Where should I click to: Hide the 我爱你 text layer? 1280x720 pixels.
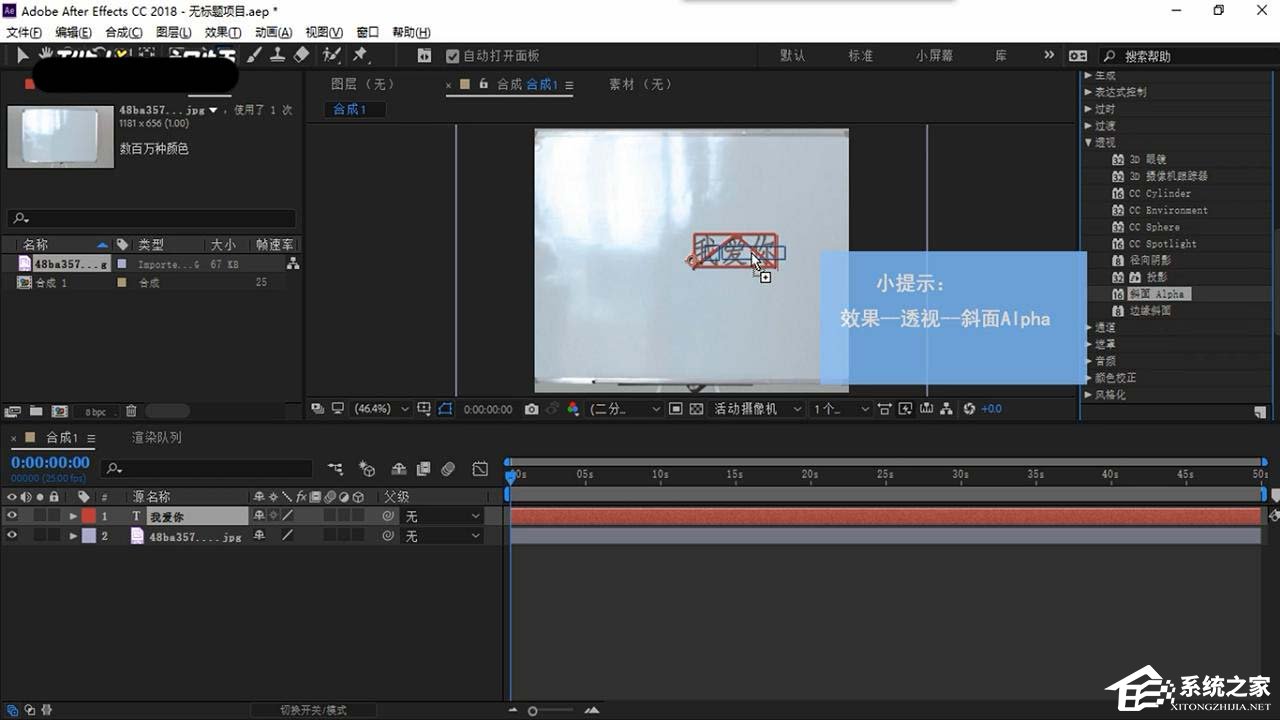tap(13, 515)
